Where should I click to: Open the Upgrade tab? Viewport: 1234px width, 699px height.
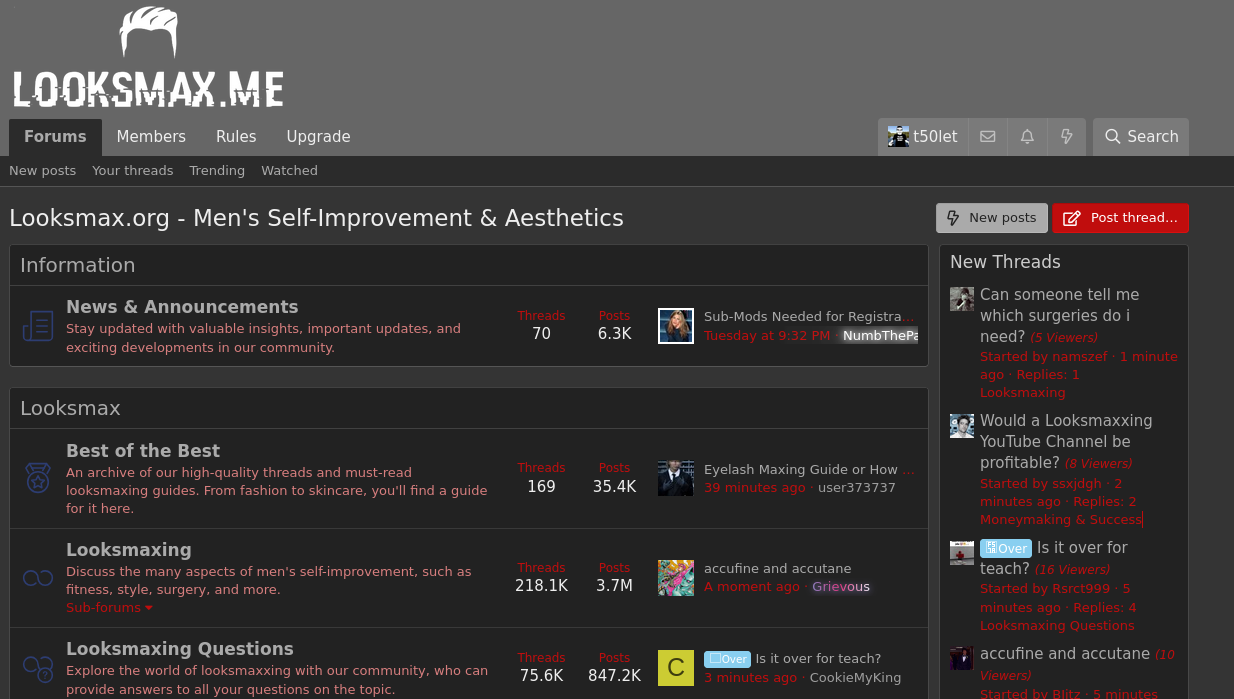point(318,137)
